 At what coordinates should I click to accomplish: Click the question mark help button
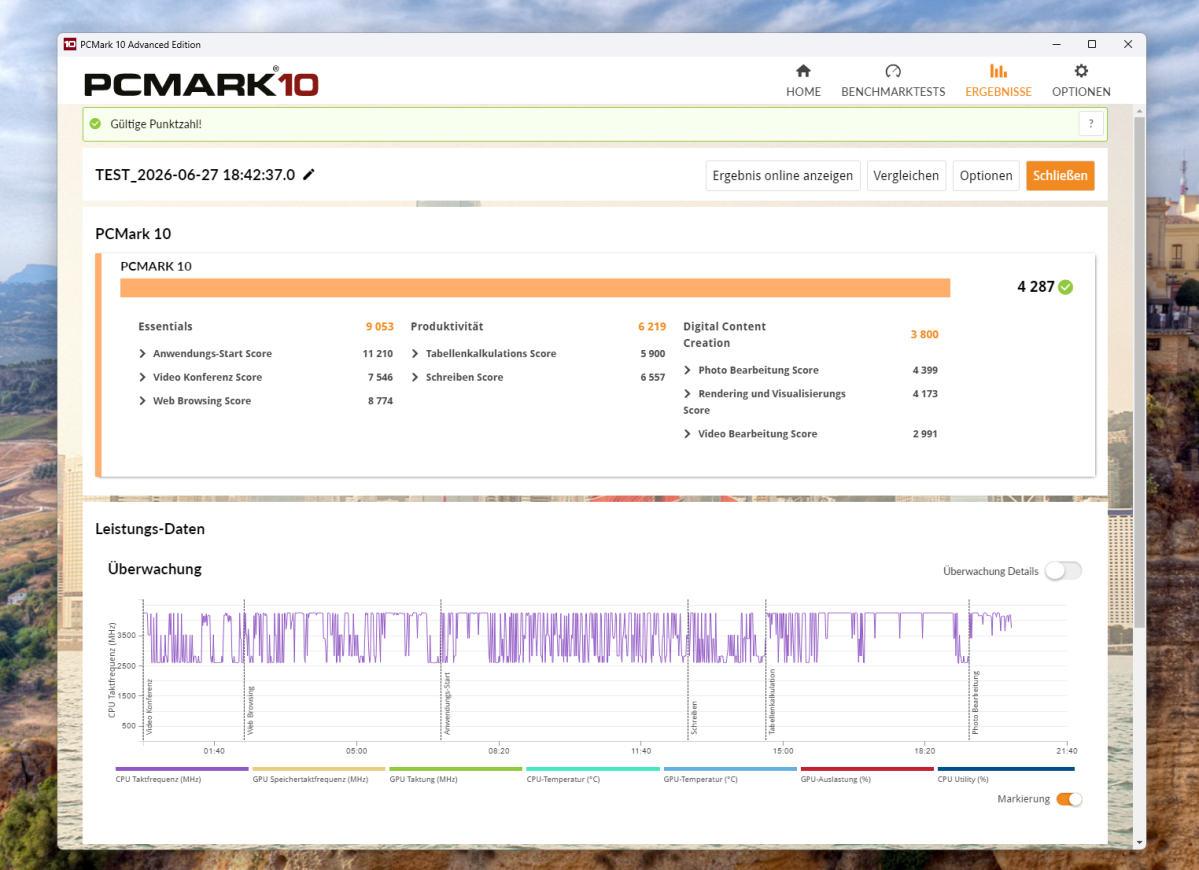point(1091,124)
